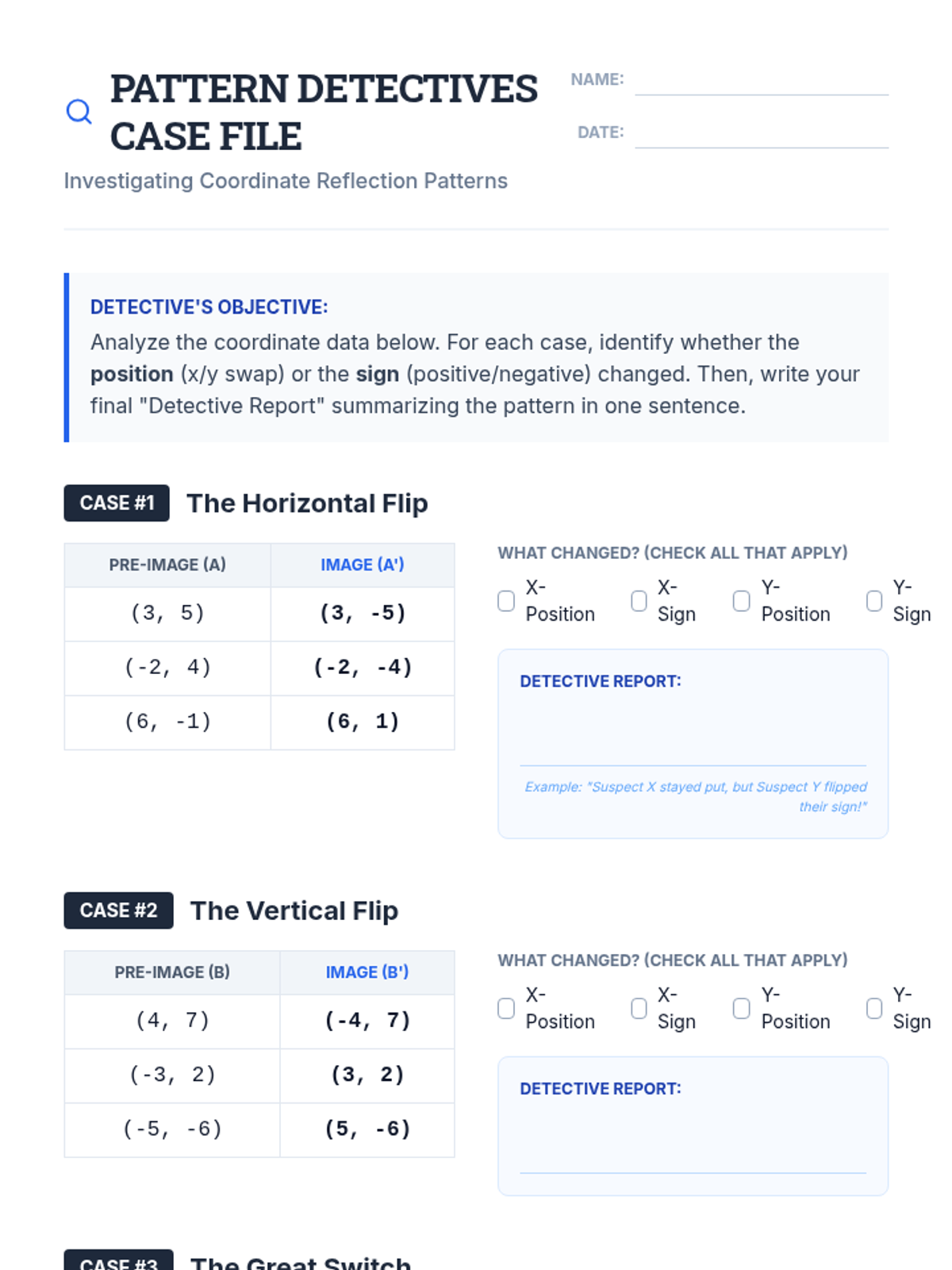Click the PRE-IMAGE (B) column header
Image resolution: width=952 pixels, height=1270 pixels.
point(172,972)
